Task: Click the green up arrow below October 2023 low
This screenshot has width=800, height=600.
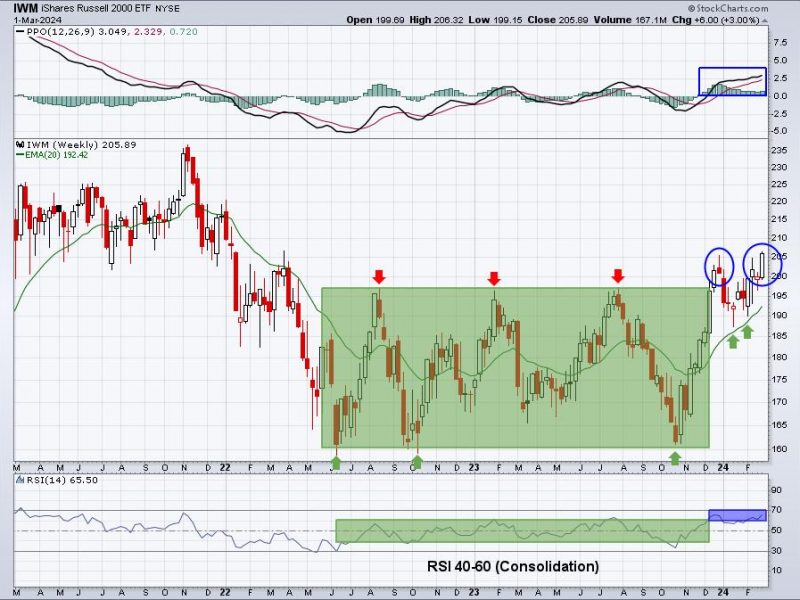Action: tap(675, 458)
